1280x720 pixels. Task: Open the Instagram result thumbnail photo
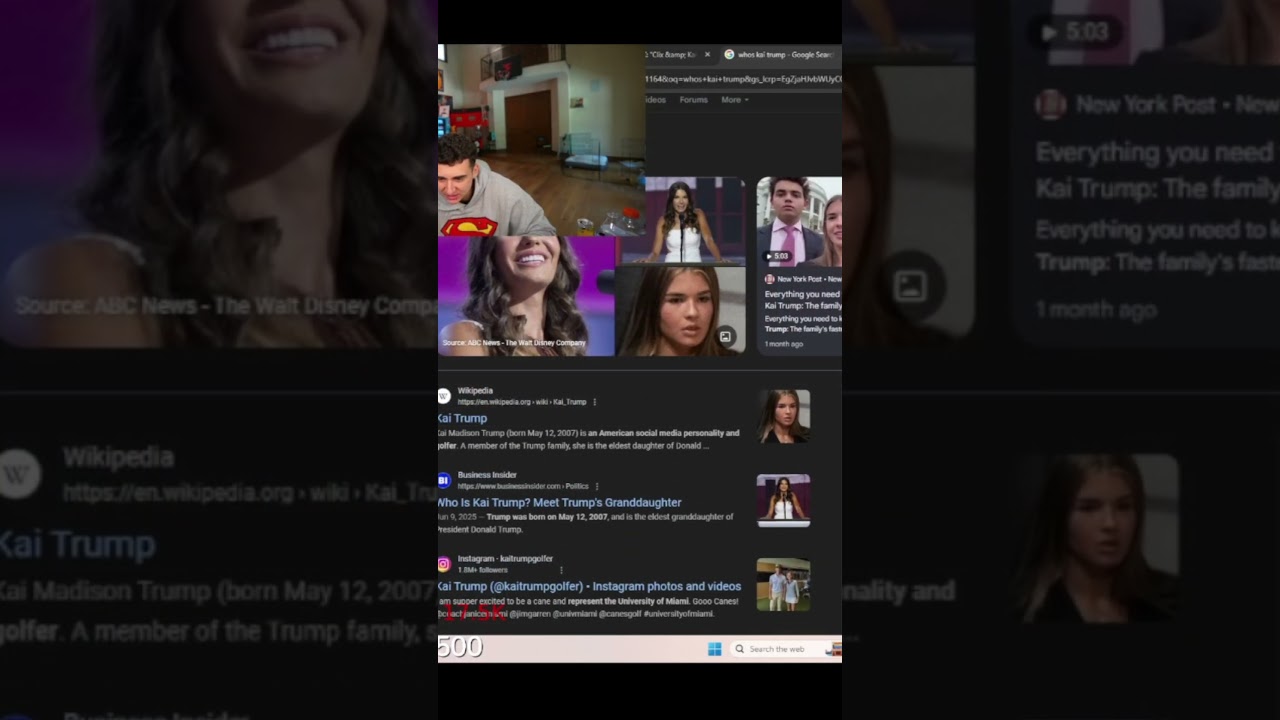(783, 584)
